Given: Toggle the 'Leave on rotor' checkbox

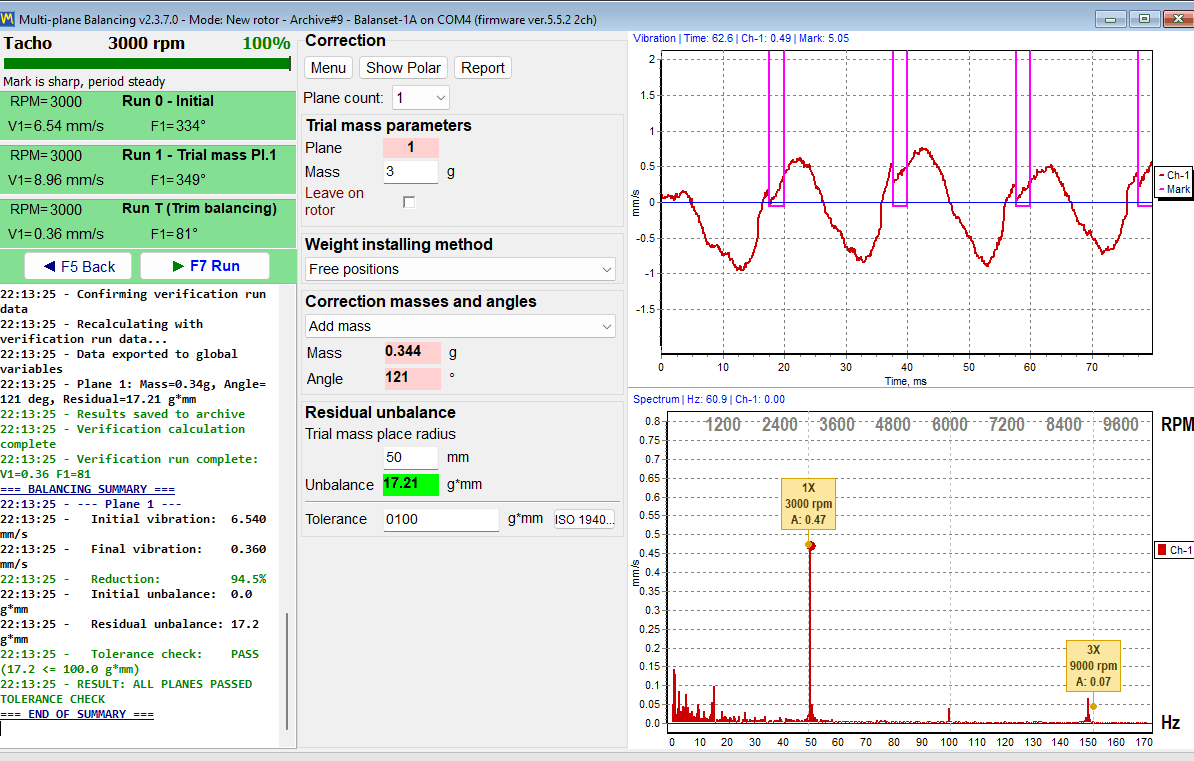Looking at the screenshot, I should coord(409,202).
